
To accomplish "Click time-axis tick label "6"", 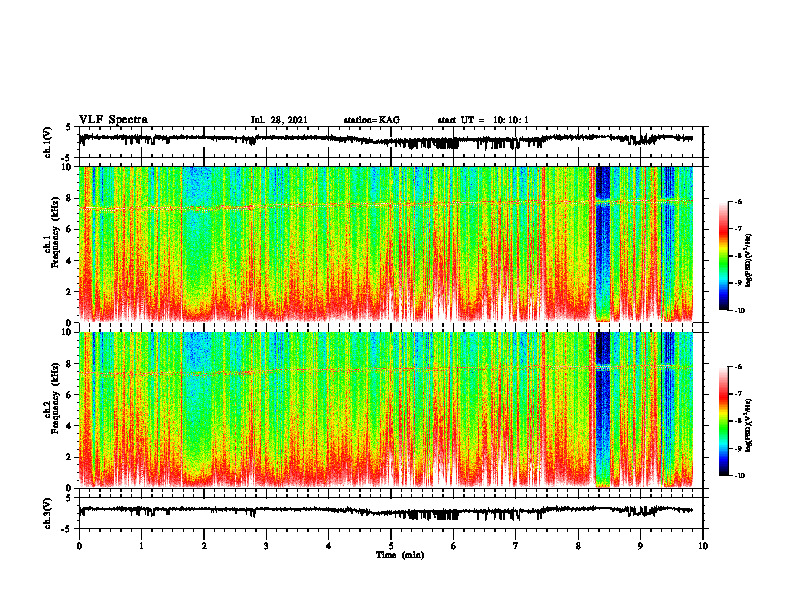I will click(454, 546).
